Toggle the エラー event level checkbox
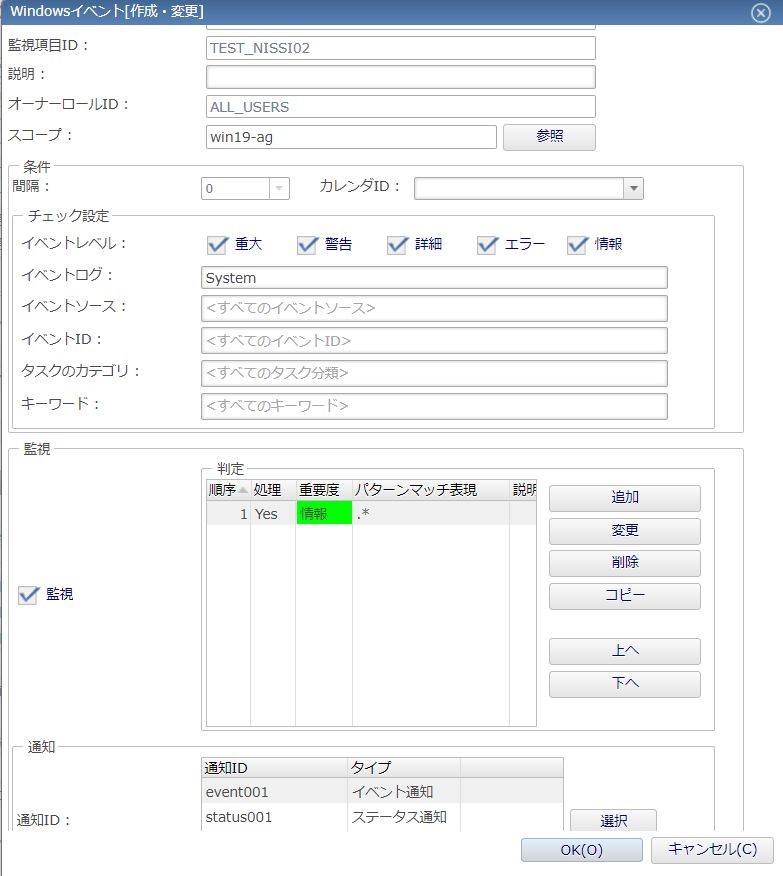This screenshot has height=876, width=783. click(x=487, y=245)
